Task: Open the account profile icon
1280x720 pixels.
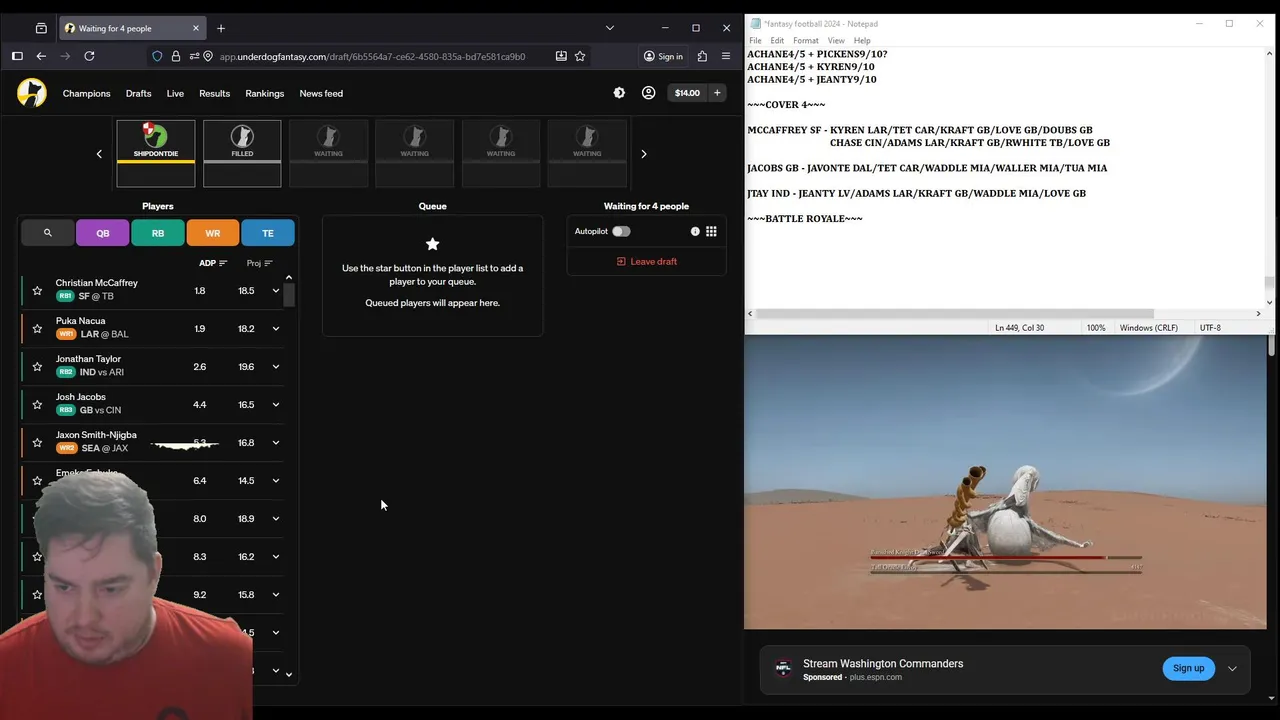Action: tap(648, 93)
